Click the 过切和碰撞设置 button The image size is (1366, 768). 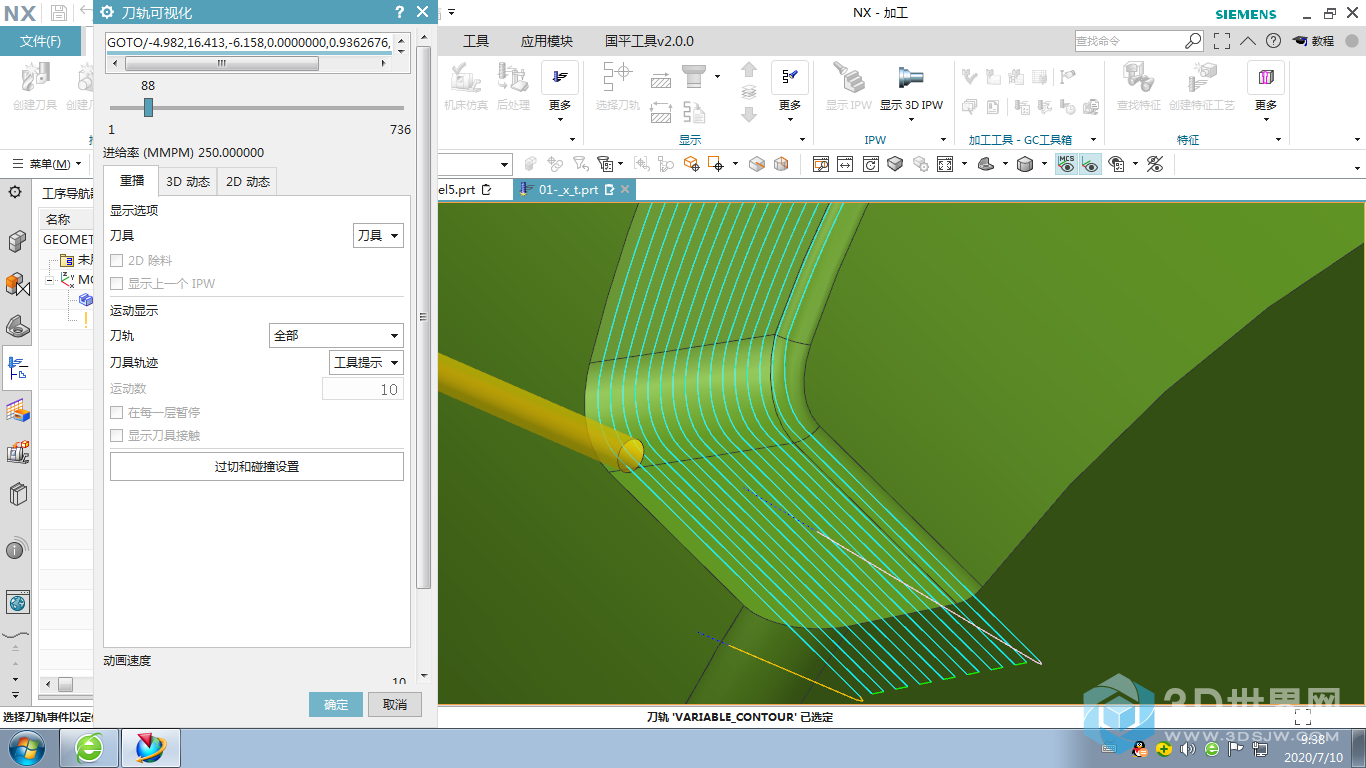(257, 466)
